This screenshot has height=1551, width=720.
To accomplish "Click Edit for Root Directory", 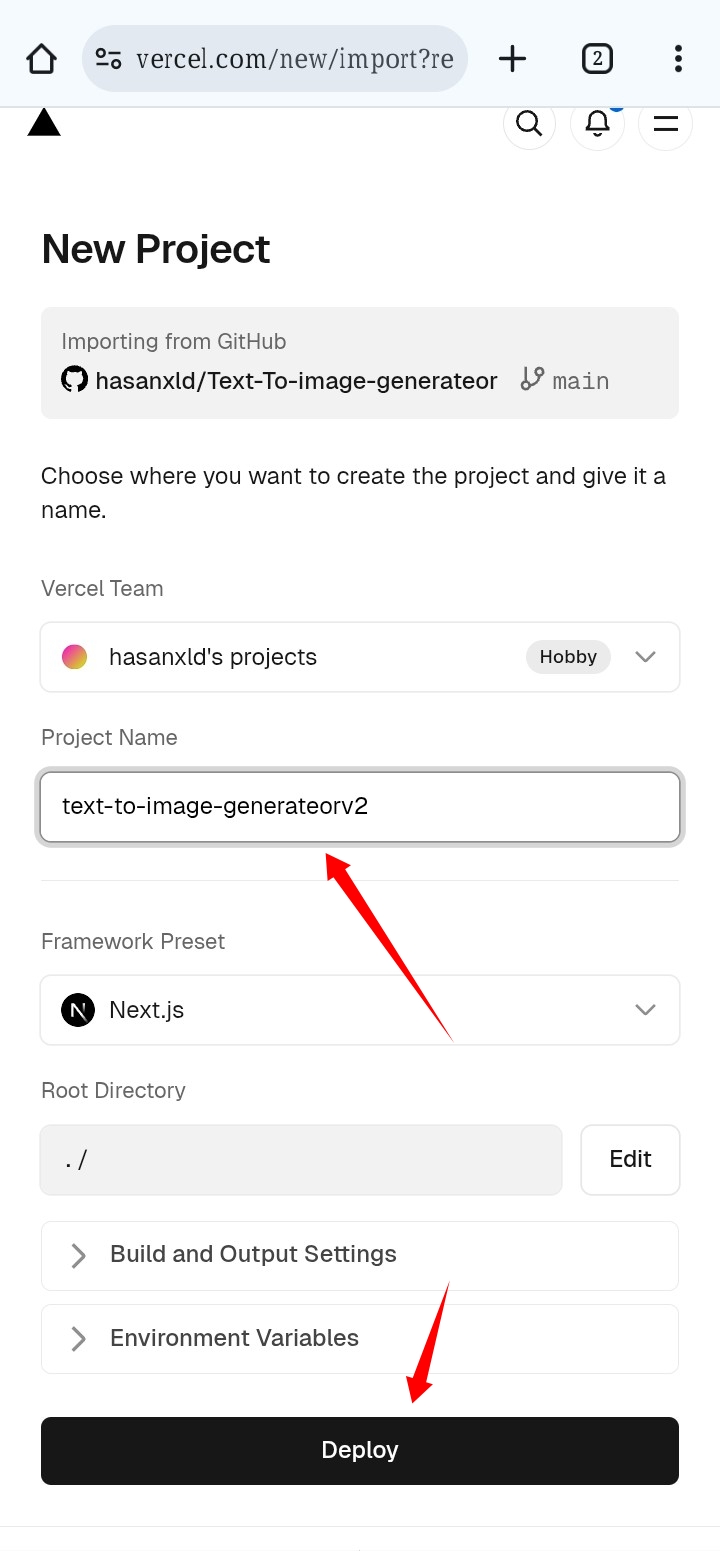I will pyautogui.click(x=630, y=1159).
